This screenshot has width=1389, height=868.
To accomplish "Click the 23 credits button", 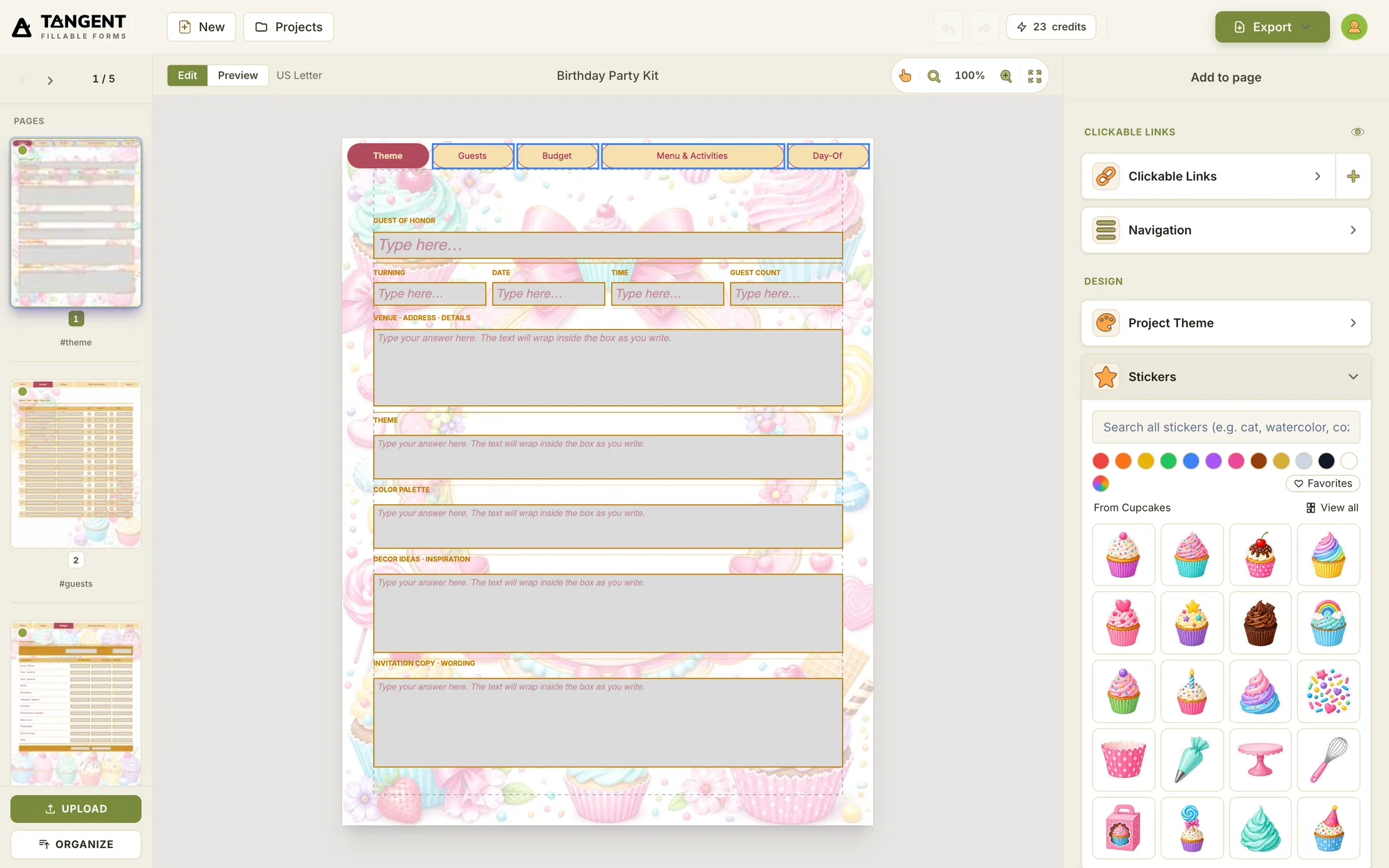I will click(x=1051, y=27).
